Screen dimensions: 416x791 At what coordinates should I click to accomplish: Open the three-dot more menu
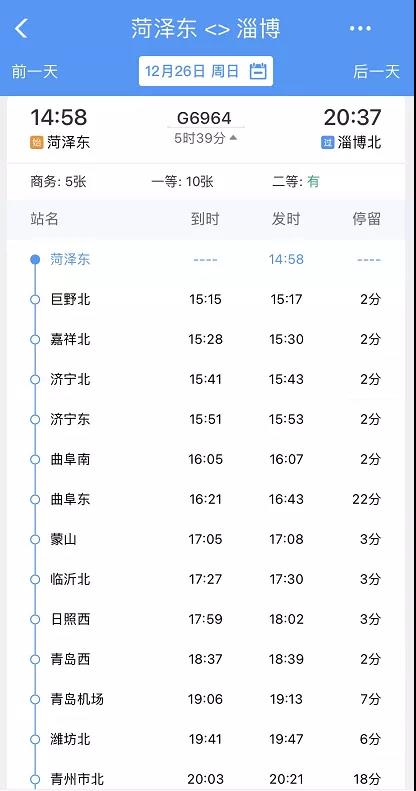click(361, 29)
